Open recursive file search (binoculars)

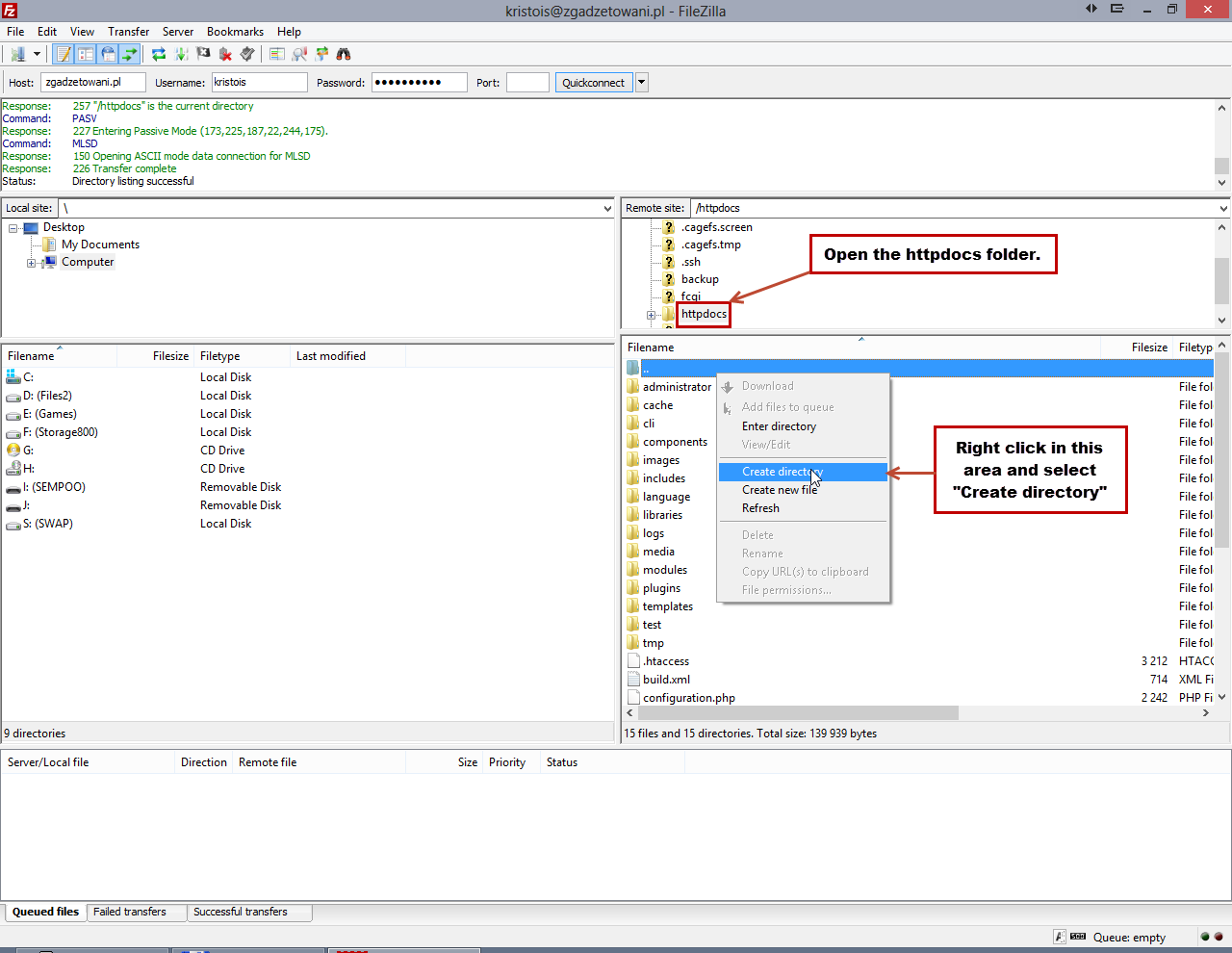pos(344,55)
